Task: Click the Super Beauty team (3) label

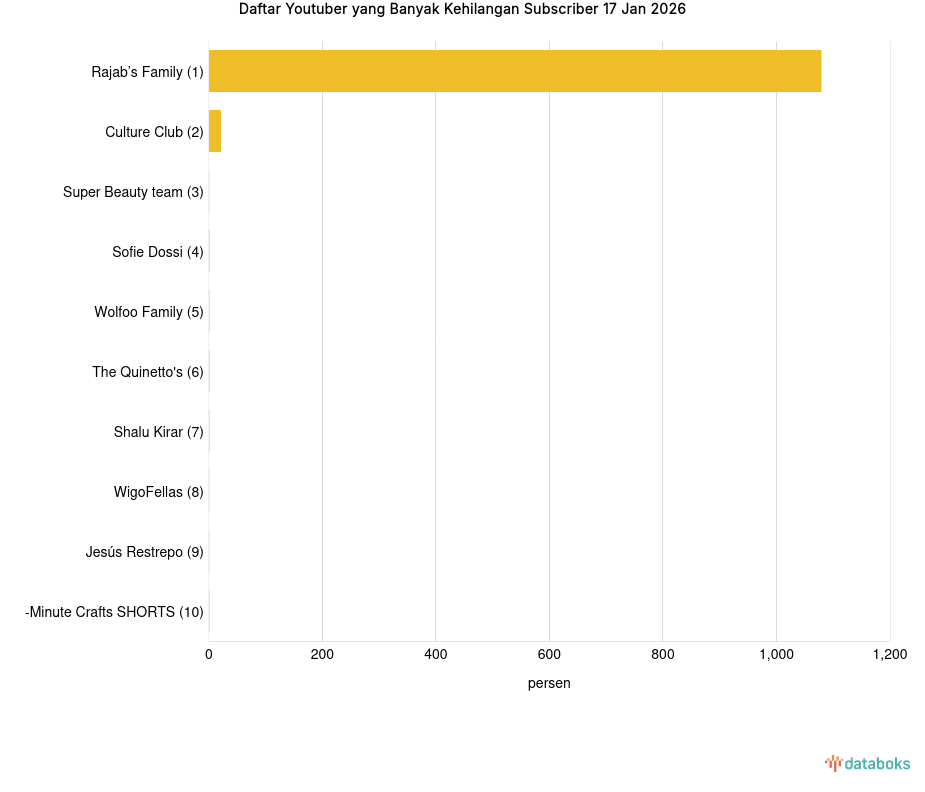Action: [133, 192]
